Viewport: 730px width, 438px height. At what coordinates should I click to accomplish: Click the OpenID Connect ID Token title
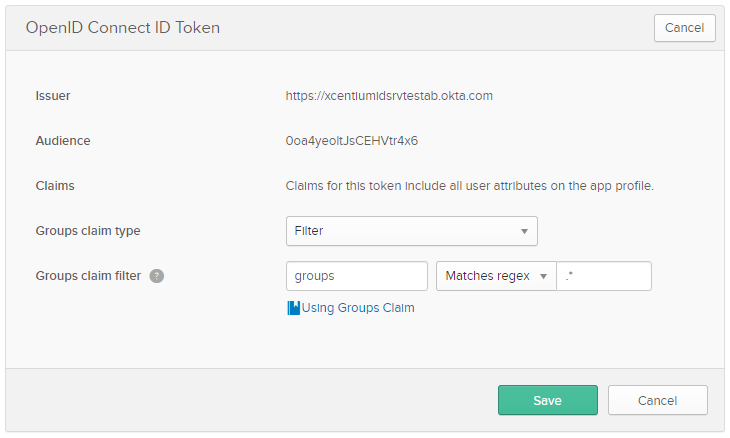click(x=123, y=28)
